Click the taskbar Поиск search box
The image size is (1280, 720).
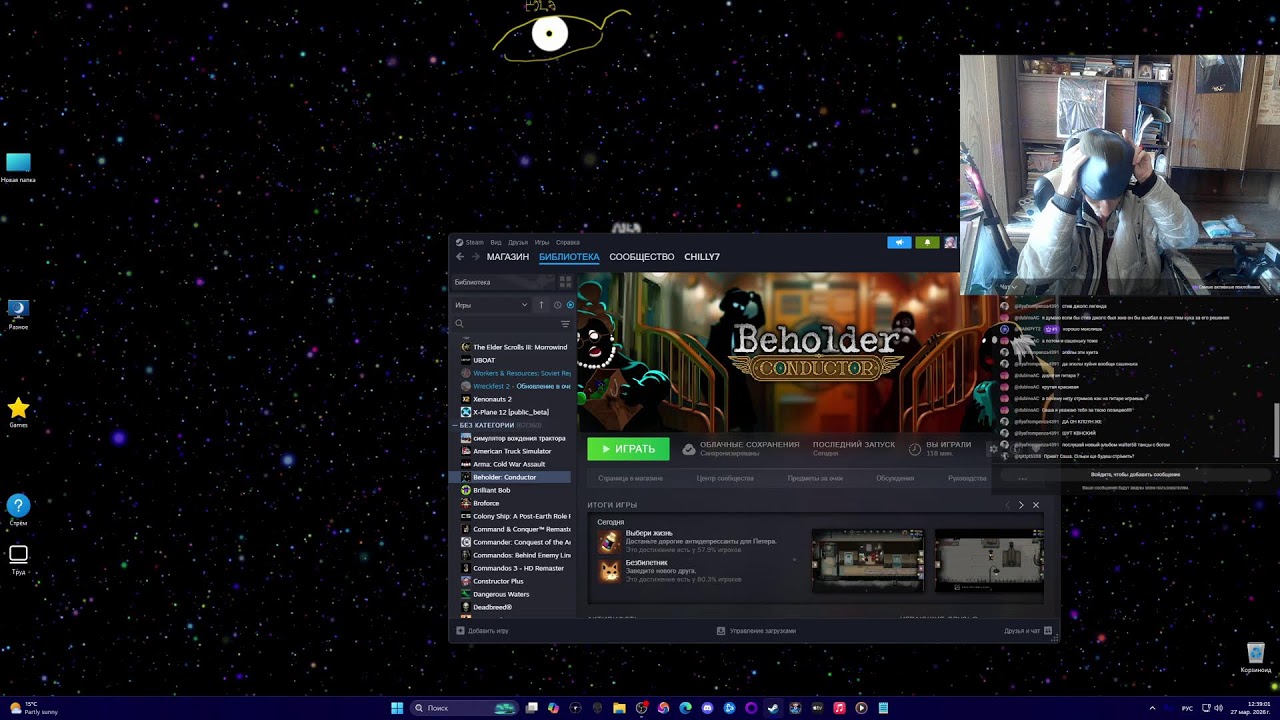464,708
